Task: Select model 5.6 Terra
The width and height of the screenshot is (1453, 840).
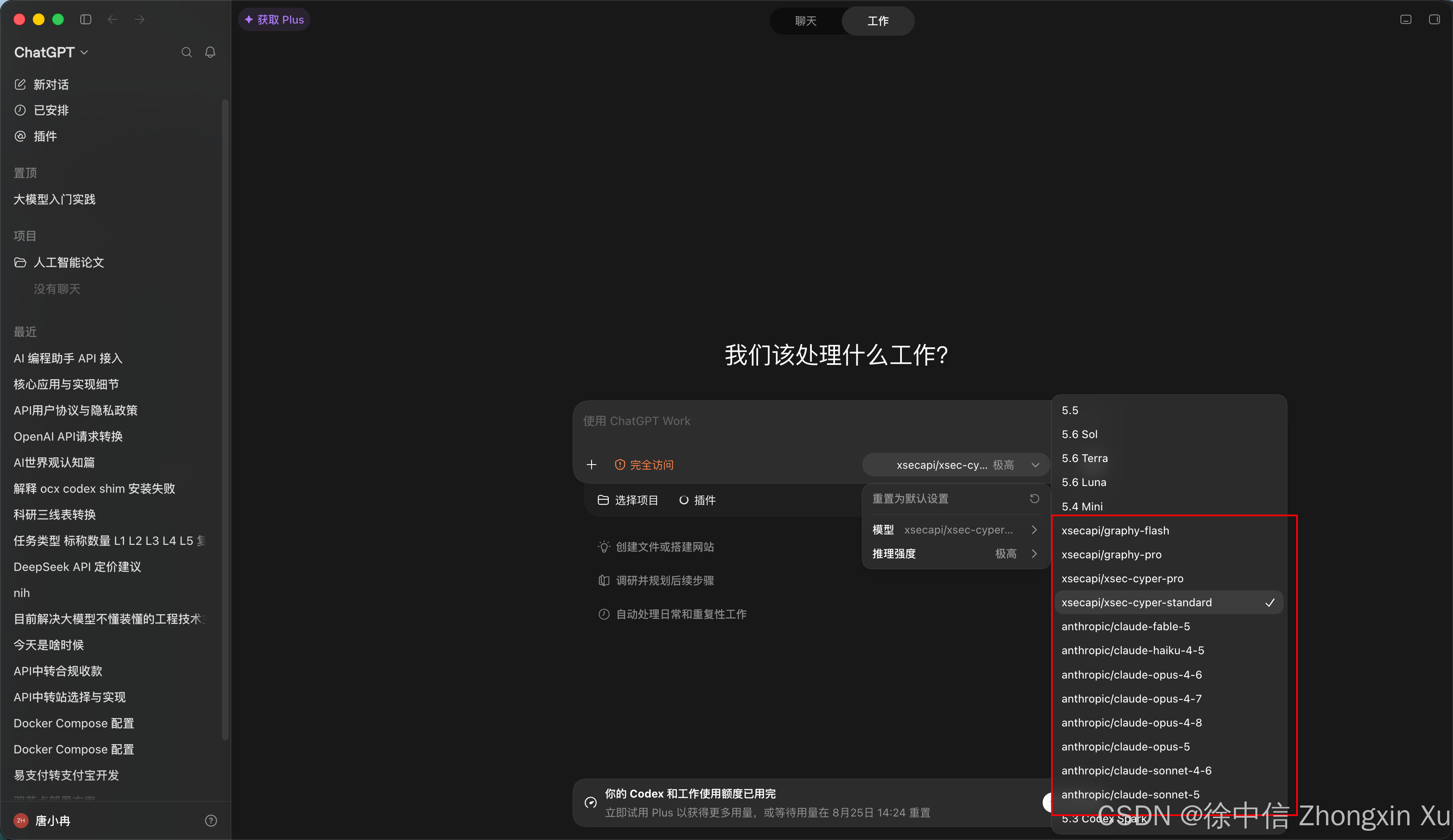Action: point(1169,459)
